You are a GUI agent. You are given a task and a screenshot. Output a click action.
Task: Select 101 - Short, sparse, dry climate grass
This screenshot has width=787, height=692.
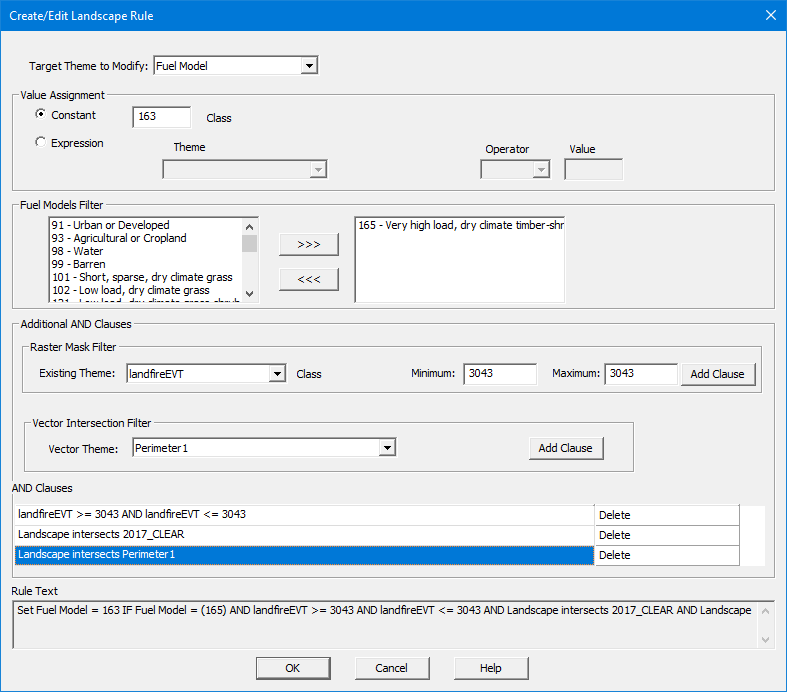(146, 278)
